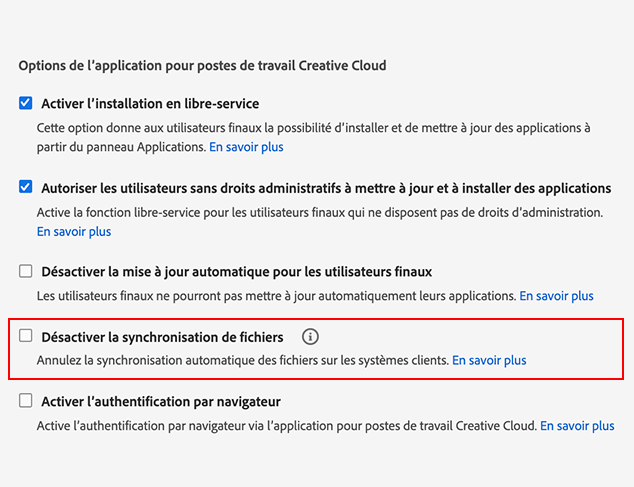Image resolution: width=634 pixels, height=487 pixels.
Task: Click the "Options de l'application pour postes" heading
Action: tap(202, 65)
